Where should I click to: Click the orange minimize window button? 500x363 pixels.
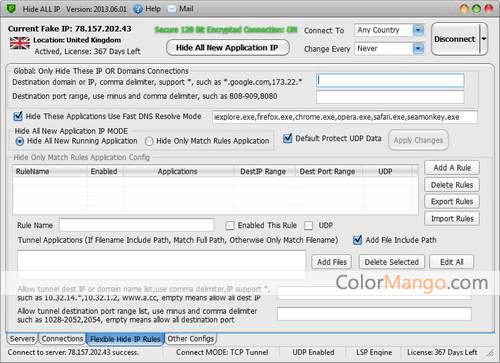coord(464,8)
